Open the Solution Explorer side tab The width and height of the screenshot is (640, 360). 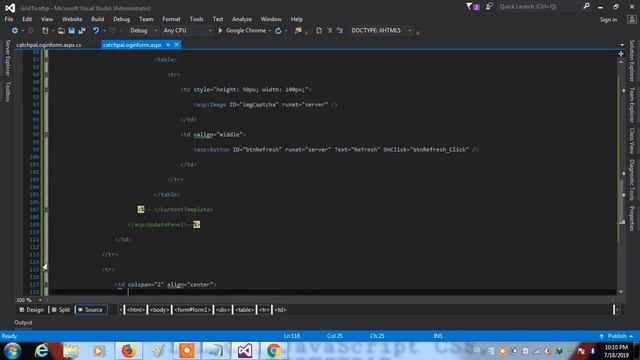(632, 61)
